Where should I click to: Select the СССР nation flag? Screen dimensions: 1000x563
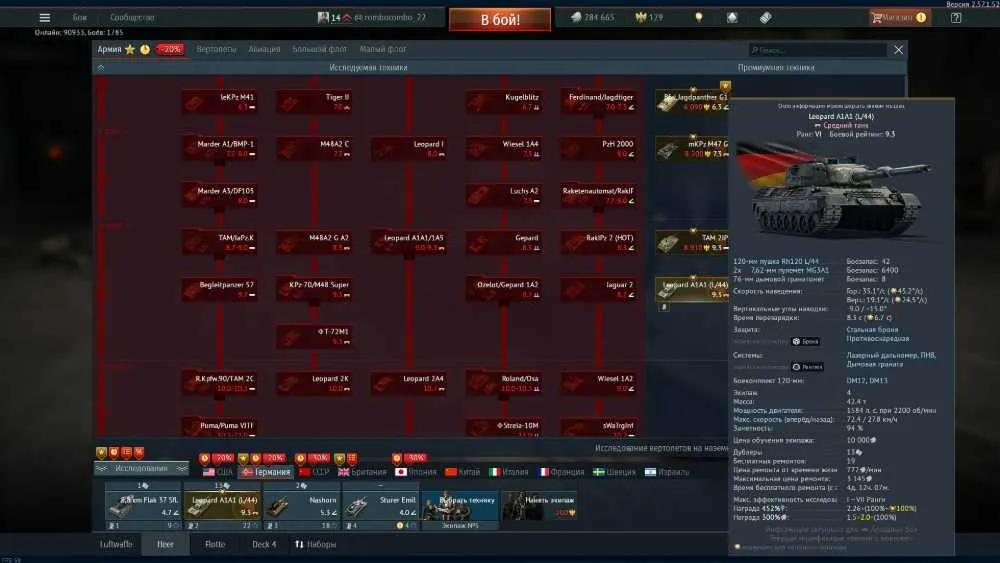tap(314, 472)
